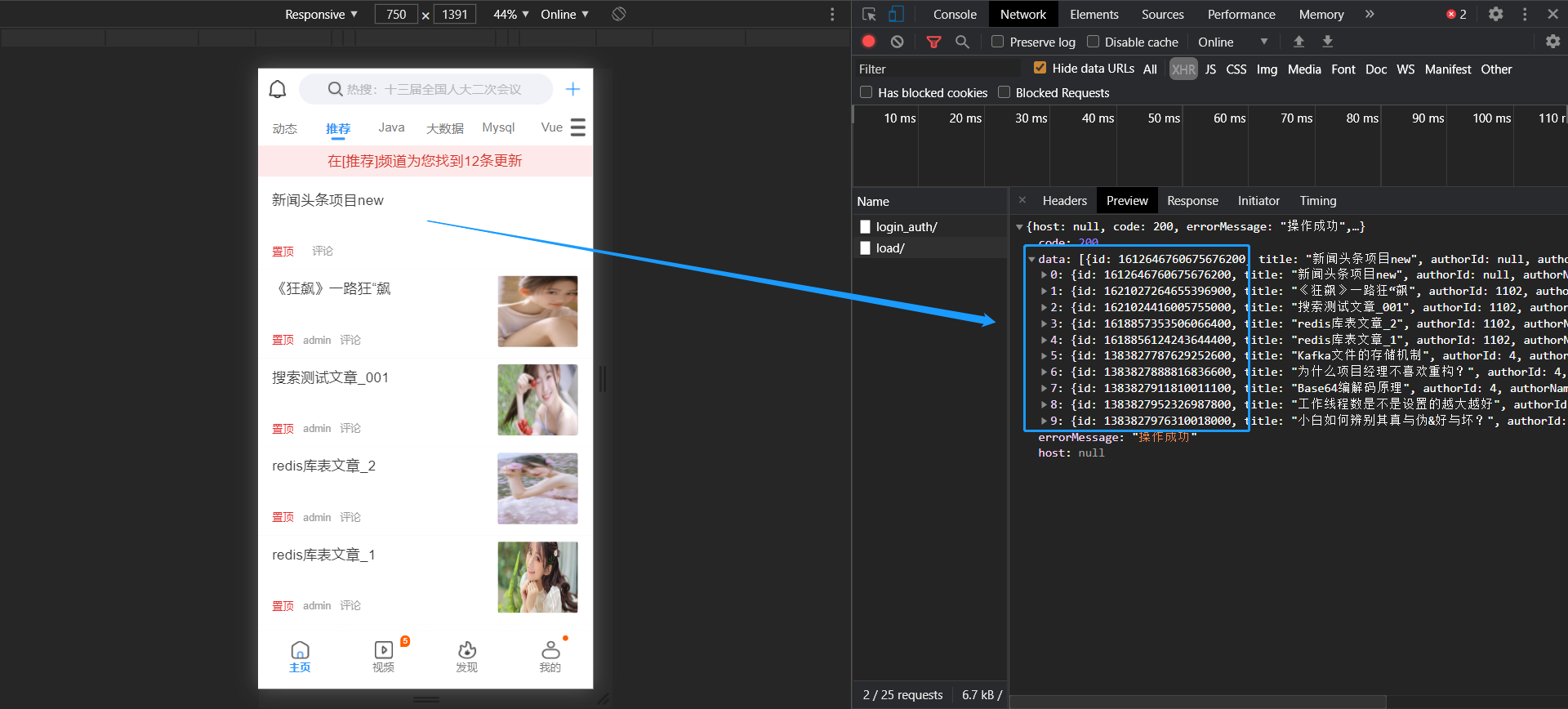This screenshot has height=709, width=1568.
Task: Open the DevTools customize three-dot menu
Action: 1525,14
